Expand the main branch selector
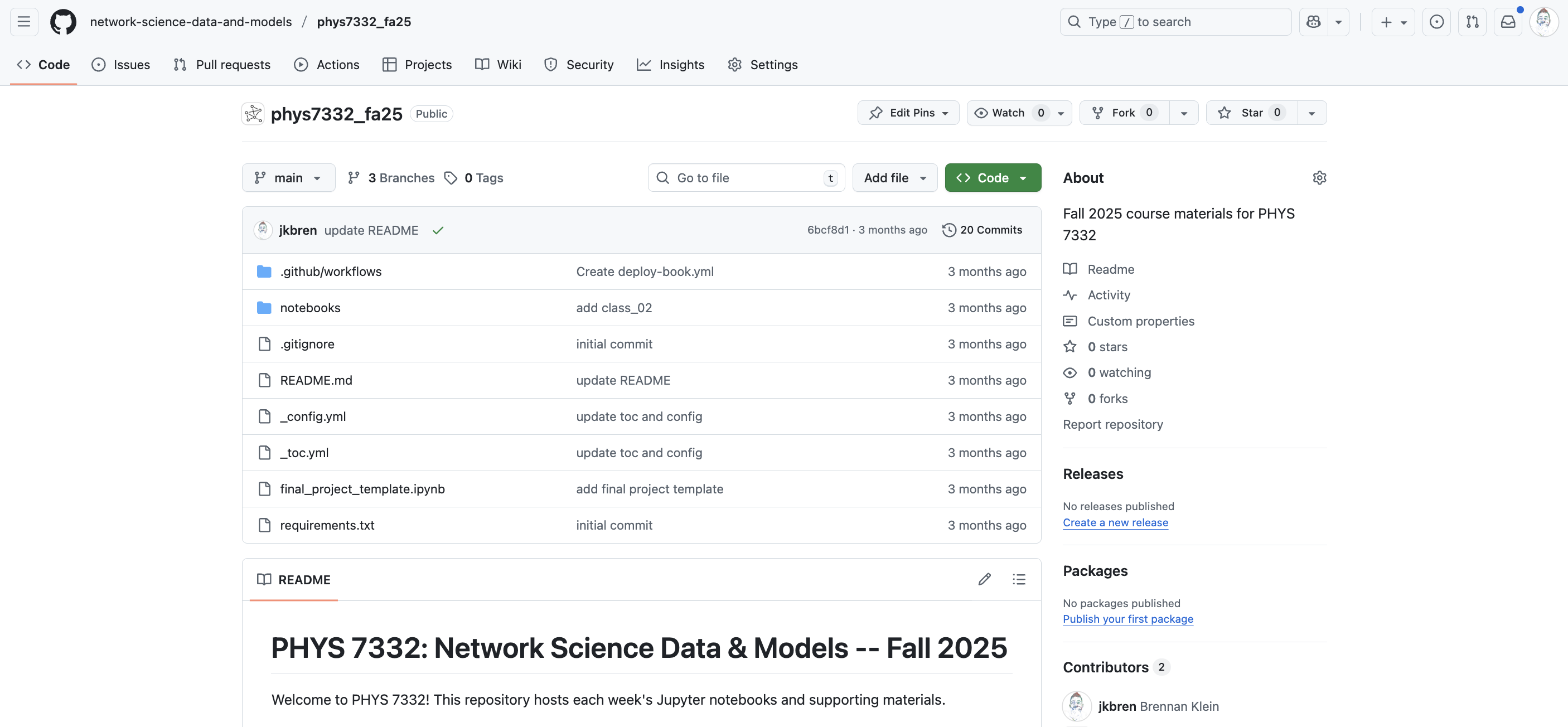Viewport: 1568px width, 727px height. pos(288,178)
